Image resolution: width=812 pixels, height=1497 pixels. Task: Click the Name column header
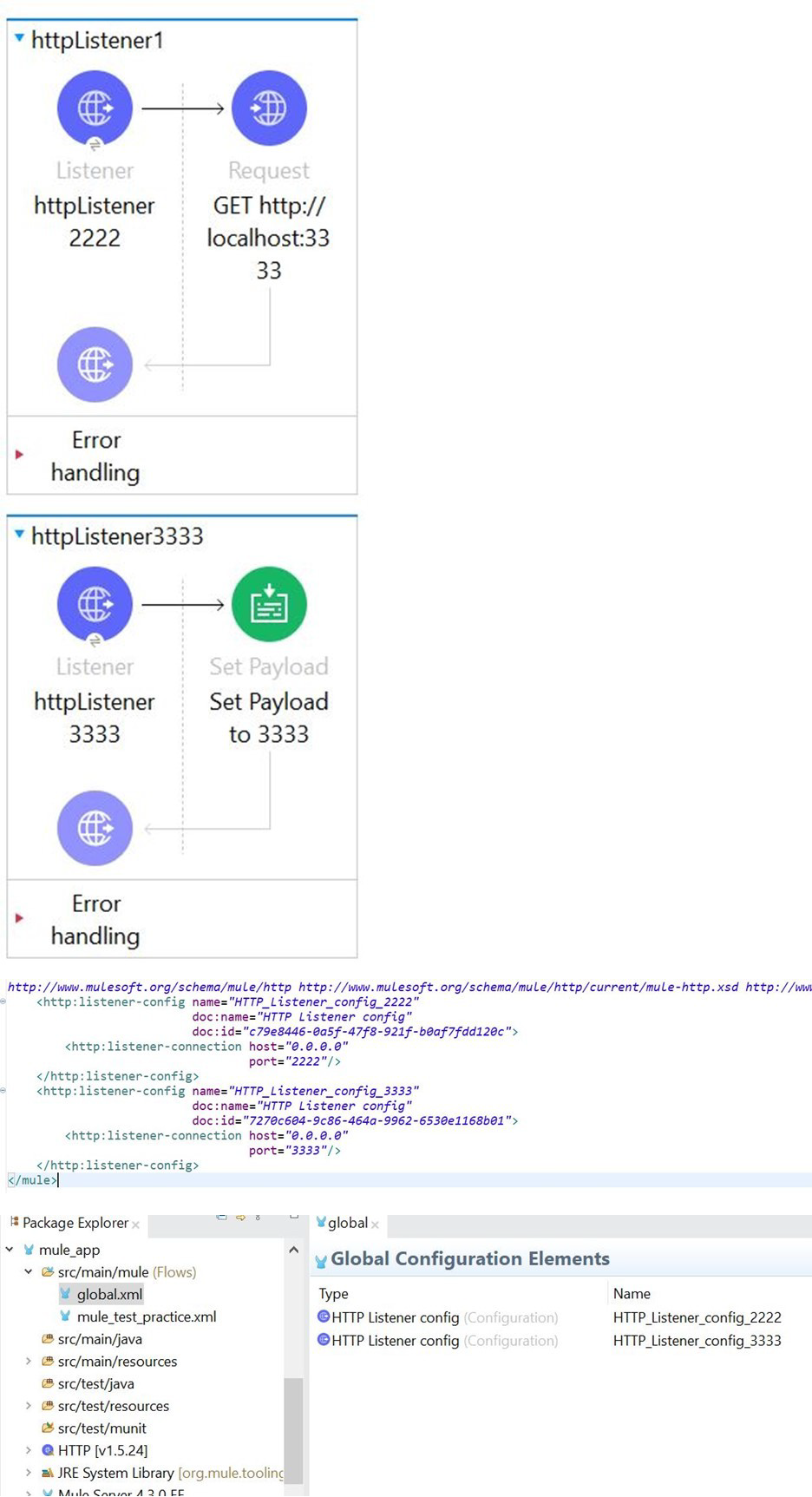pyautogui.click(x=632, y=1293)
